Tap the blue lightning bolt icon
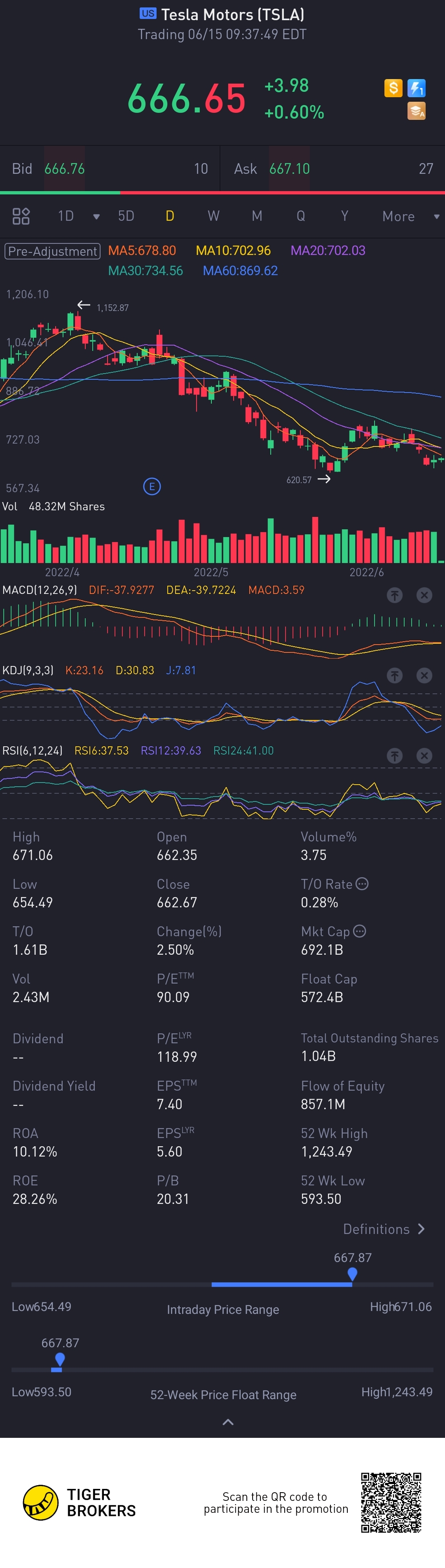The width and height of the screenshot is (445, 1568). coord(417,88)
